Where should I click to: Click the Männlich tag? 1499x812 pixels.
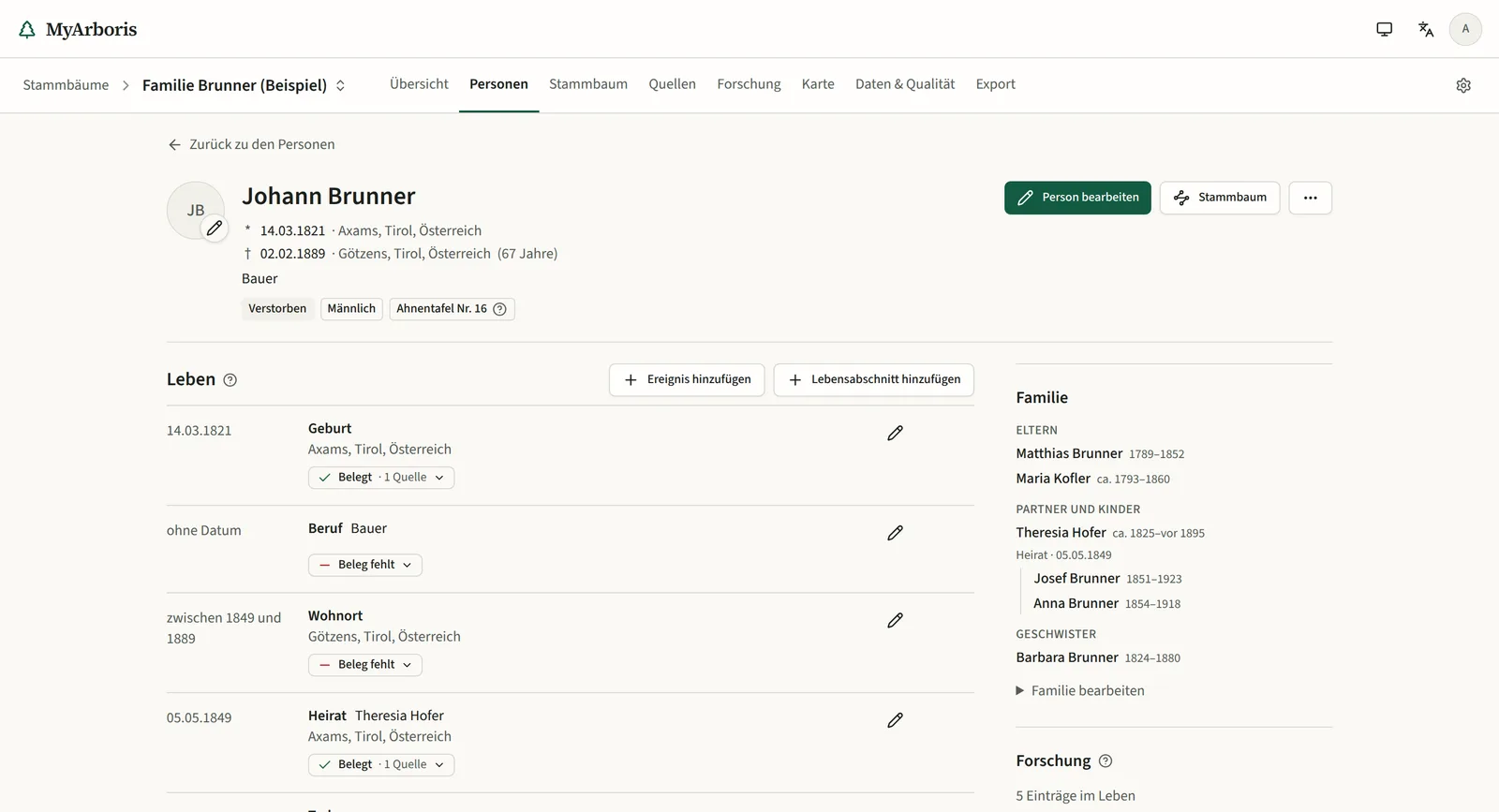351,309
